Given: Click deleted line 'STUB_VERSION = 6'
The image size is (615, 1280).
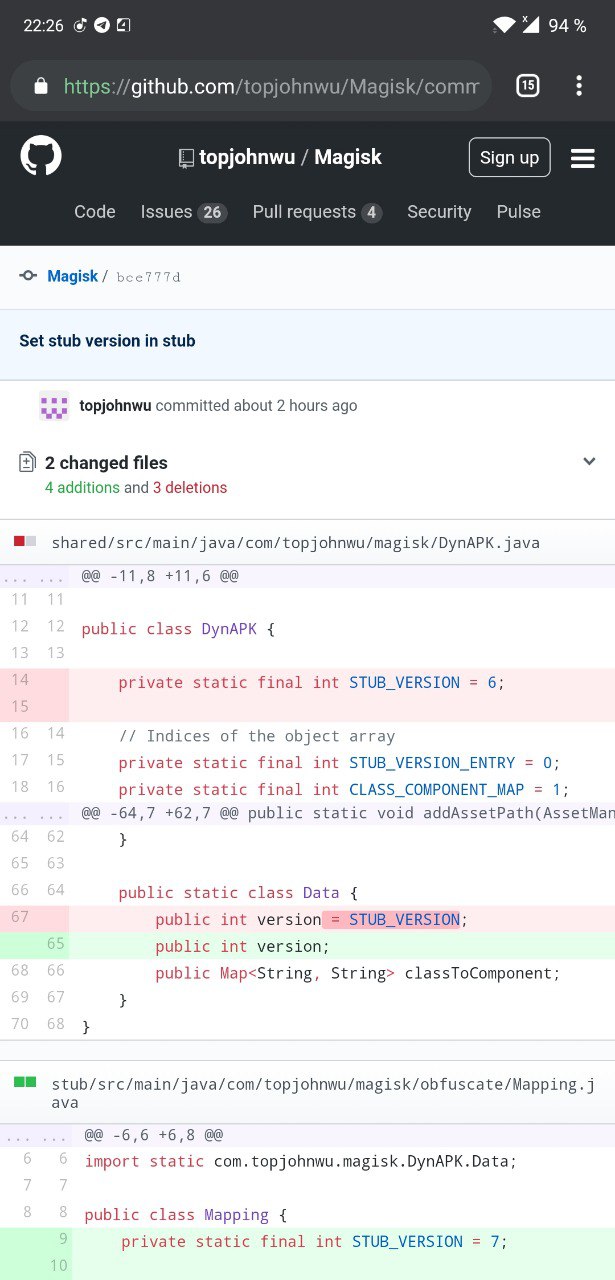Looking at the screenshot, I should [x=312, y=683].
